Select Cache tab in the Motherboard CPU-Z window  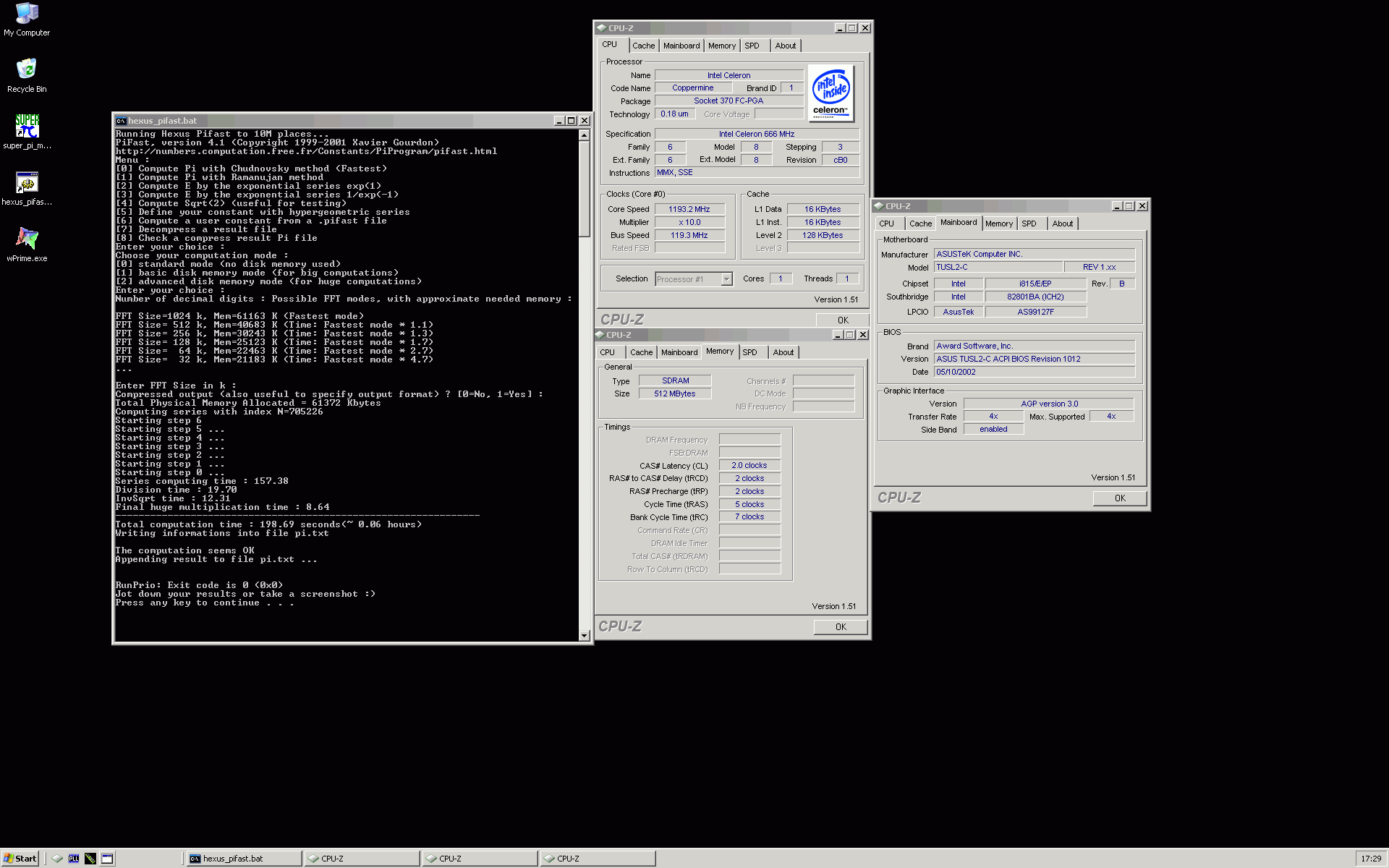pos(920,224)
